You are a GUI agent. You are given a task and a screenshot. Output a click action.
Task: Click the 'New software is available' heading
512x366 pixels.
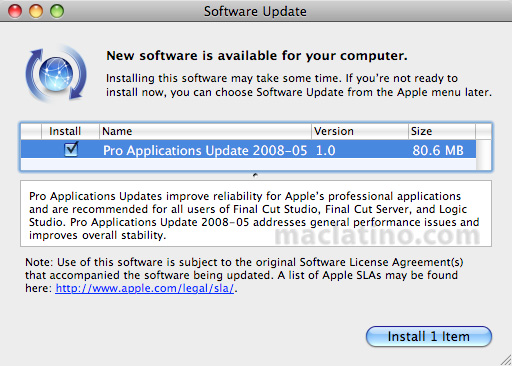(257, 56)
